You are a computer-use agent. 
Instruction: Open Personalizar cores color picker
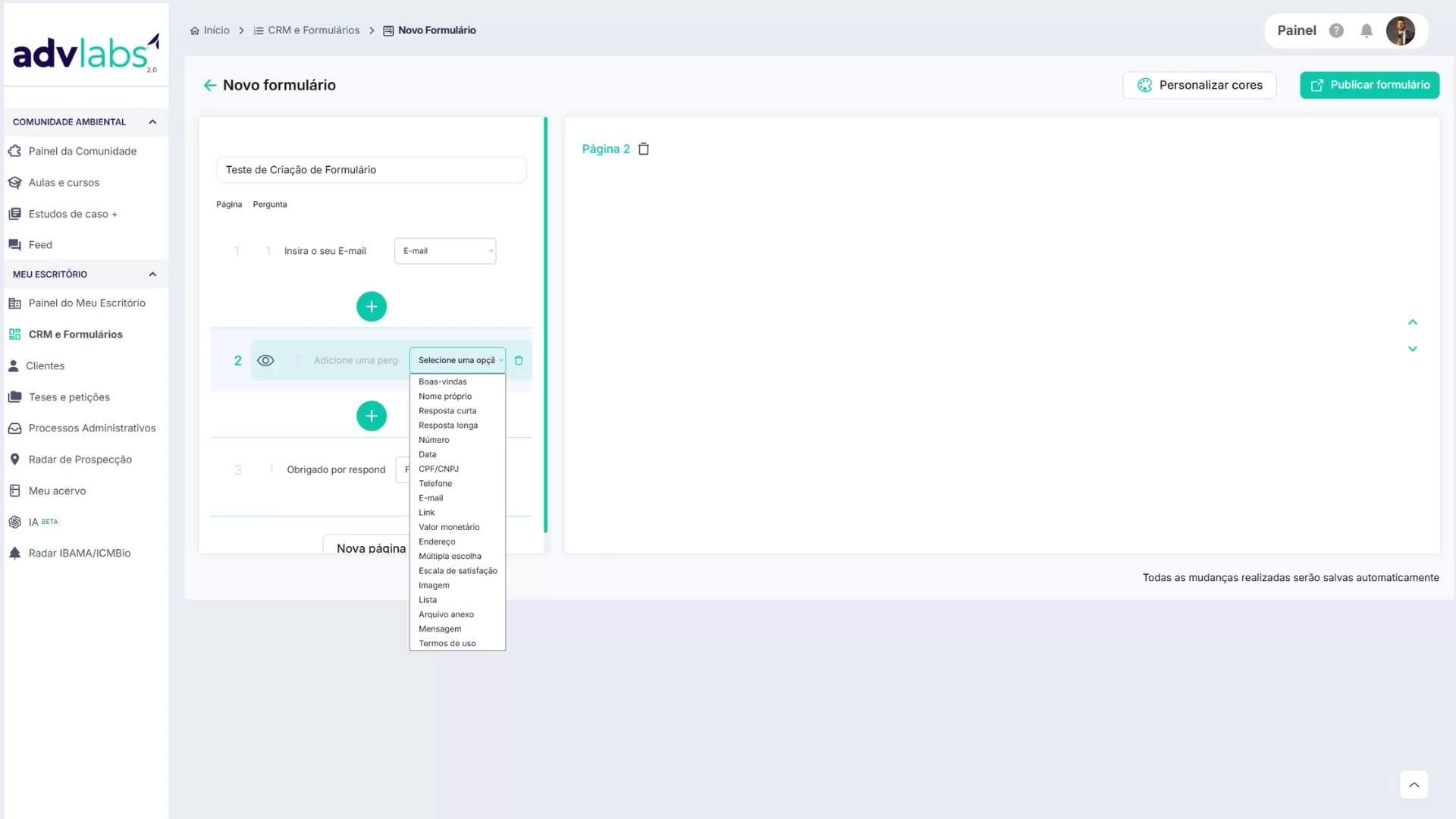tap(1199, 86)
